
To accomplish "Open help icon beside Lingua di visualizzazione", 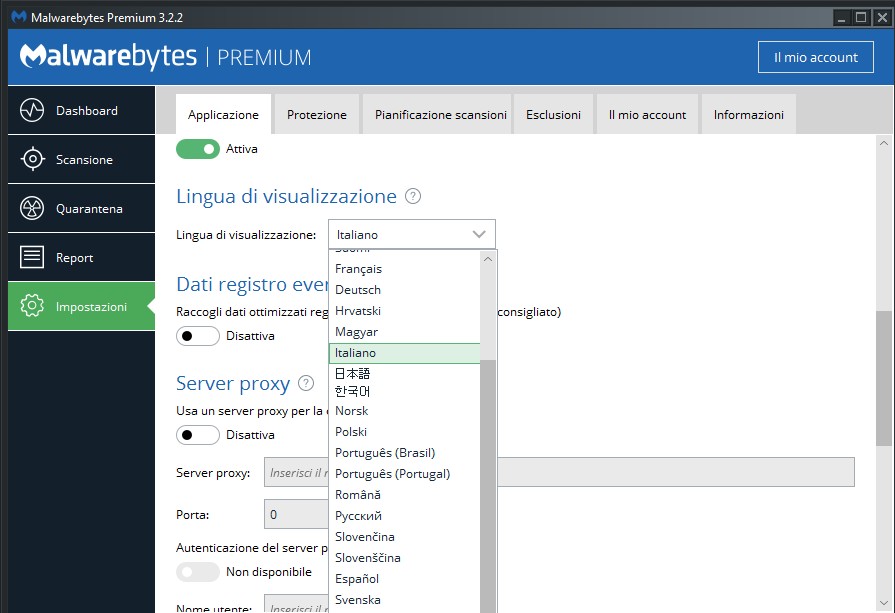I will (x=413, y=196).
